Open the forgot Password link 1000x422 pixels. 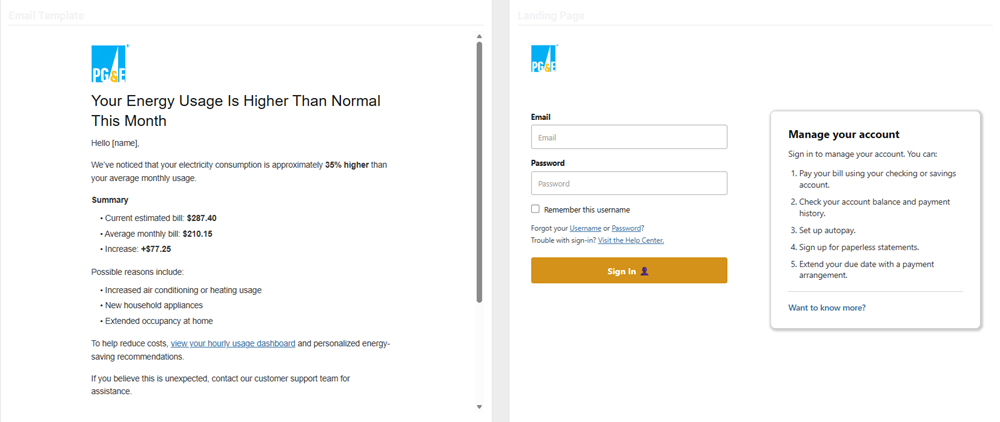(626, 228)
